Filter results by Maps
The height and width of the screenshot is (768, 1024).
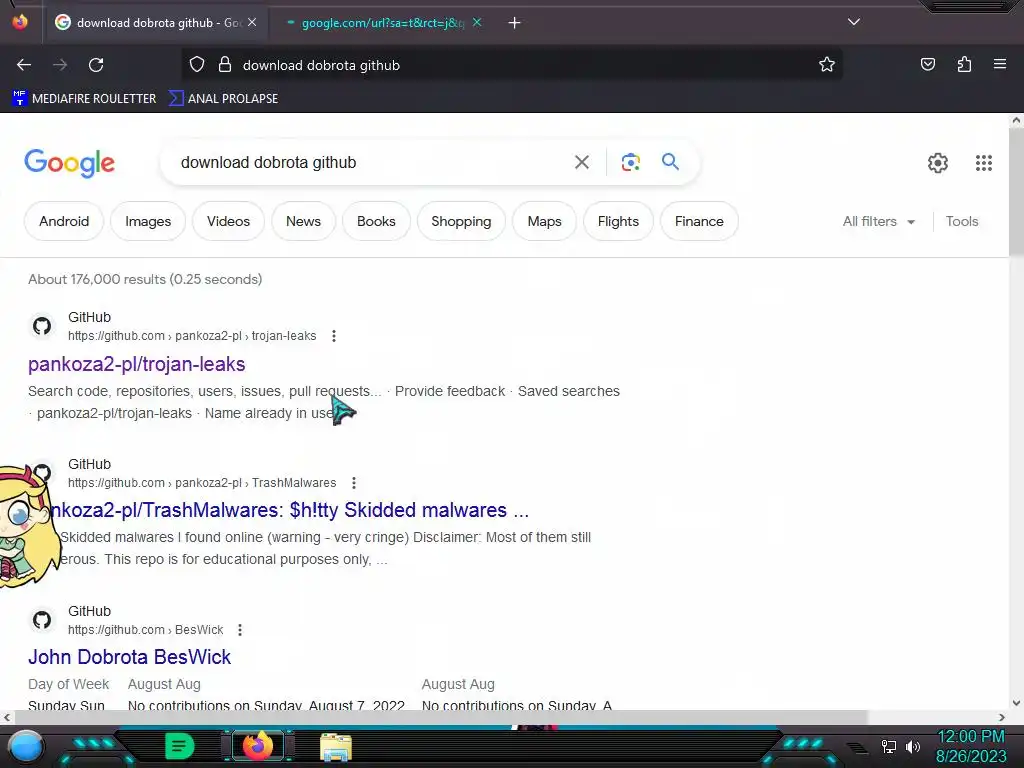(545, 221)
